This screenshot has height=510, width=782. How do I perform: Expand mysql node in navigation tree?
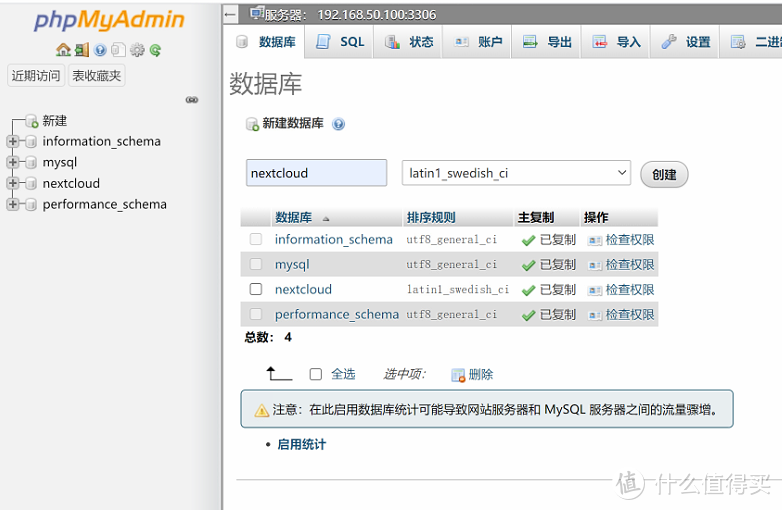pos(13,163)
